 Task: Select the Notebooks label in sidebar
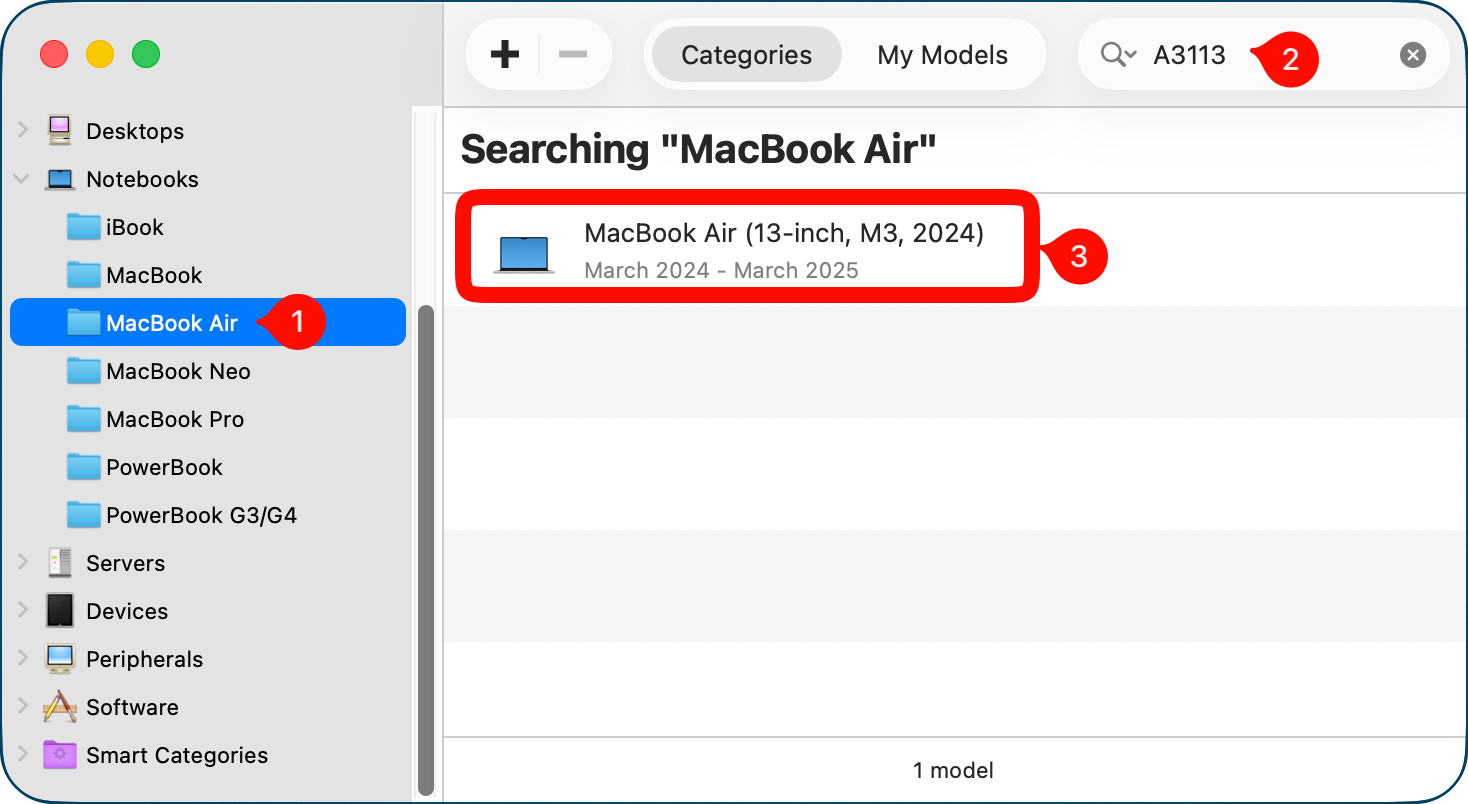tap(142, 179)
